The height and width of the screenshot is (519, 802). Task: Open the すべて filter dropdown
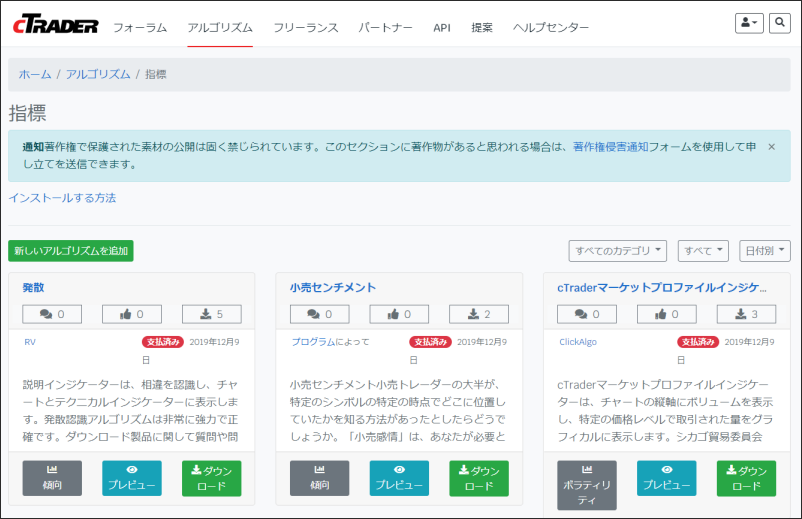(x=703, y=251)
